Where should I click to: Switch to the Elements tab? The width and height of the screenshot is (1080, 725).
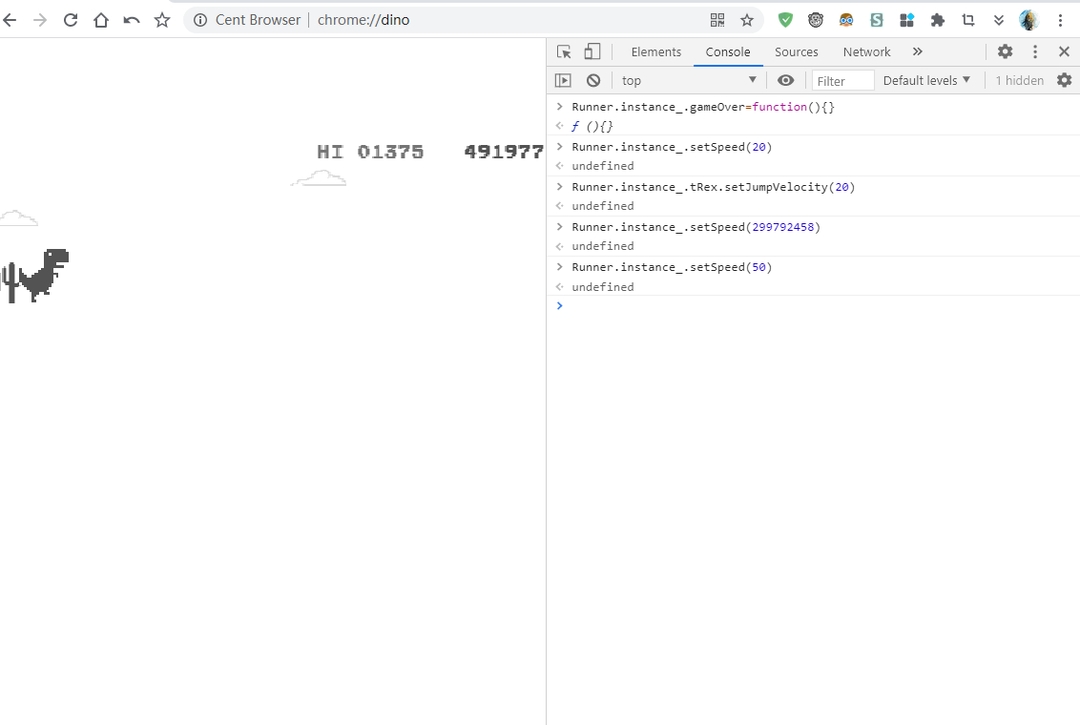click(x=656, y=52)
